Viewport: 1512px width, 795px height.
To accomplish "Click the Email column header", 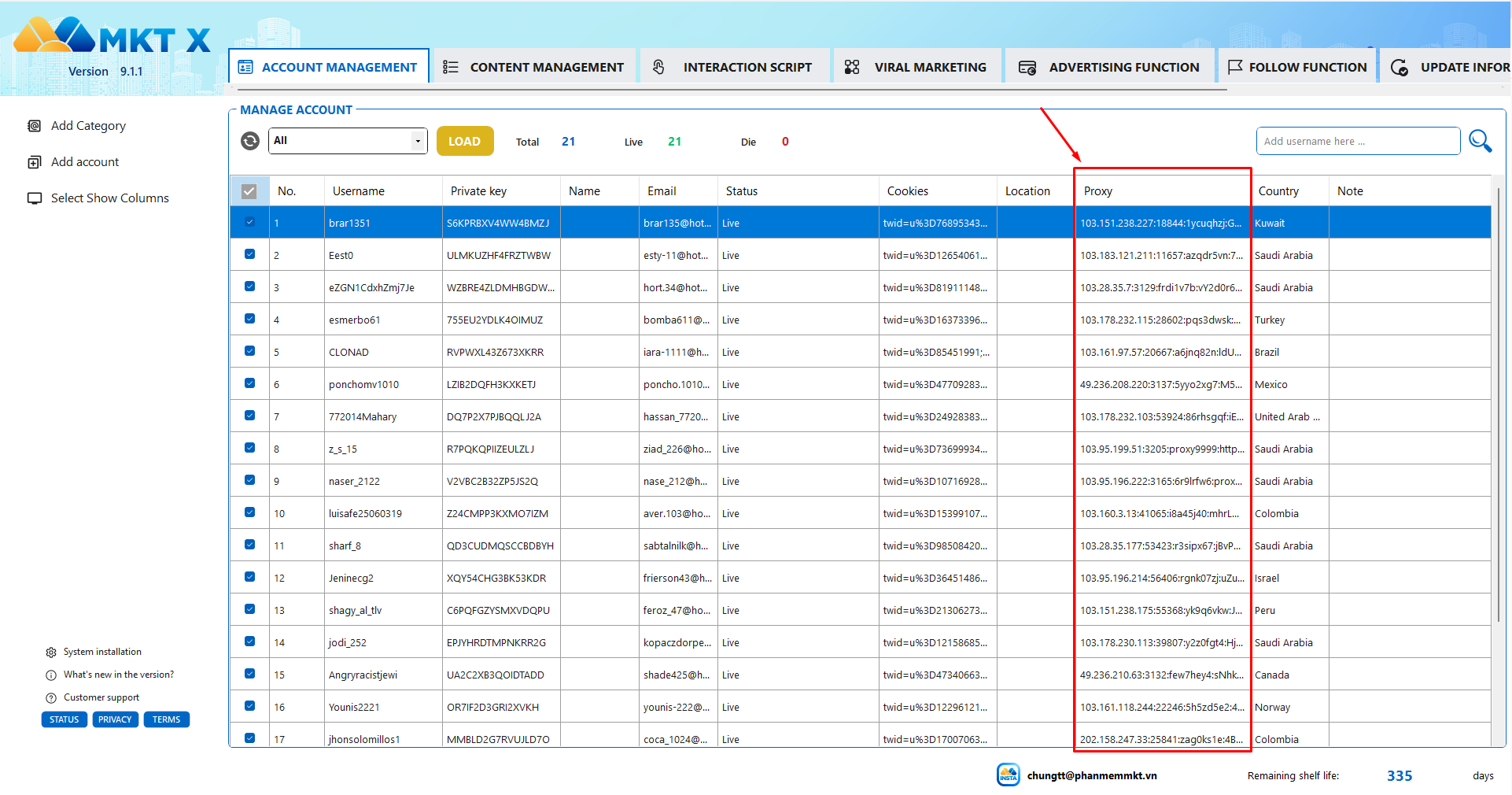I will pyautogui.click(x=678, y=191).
